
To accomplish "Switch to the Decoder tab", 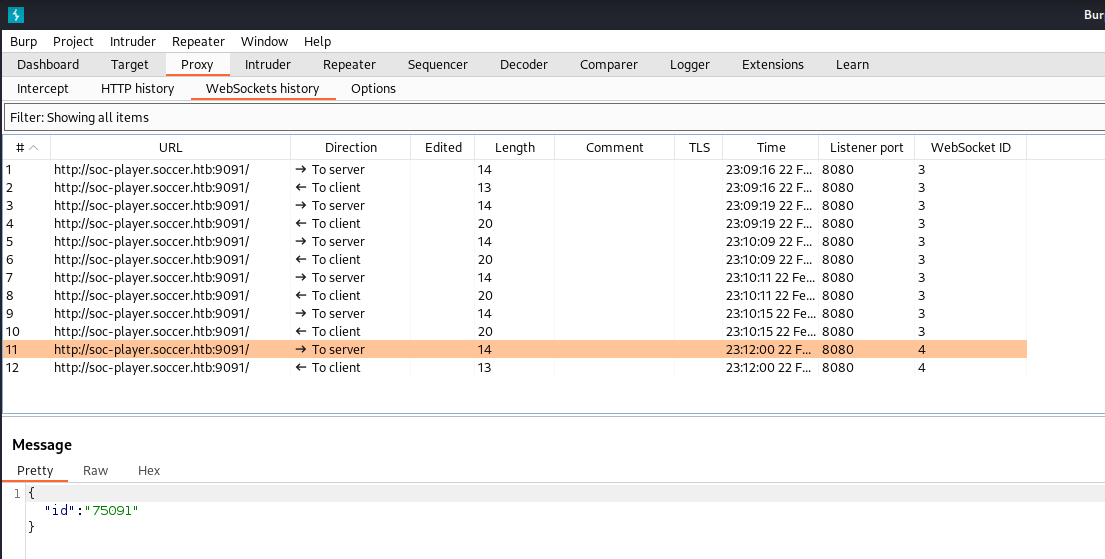I will pyautogui.click(x=523, y=65).
